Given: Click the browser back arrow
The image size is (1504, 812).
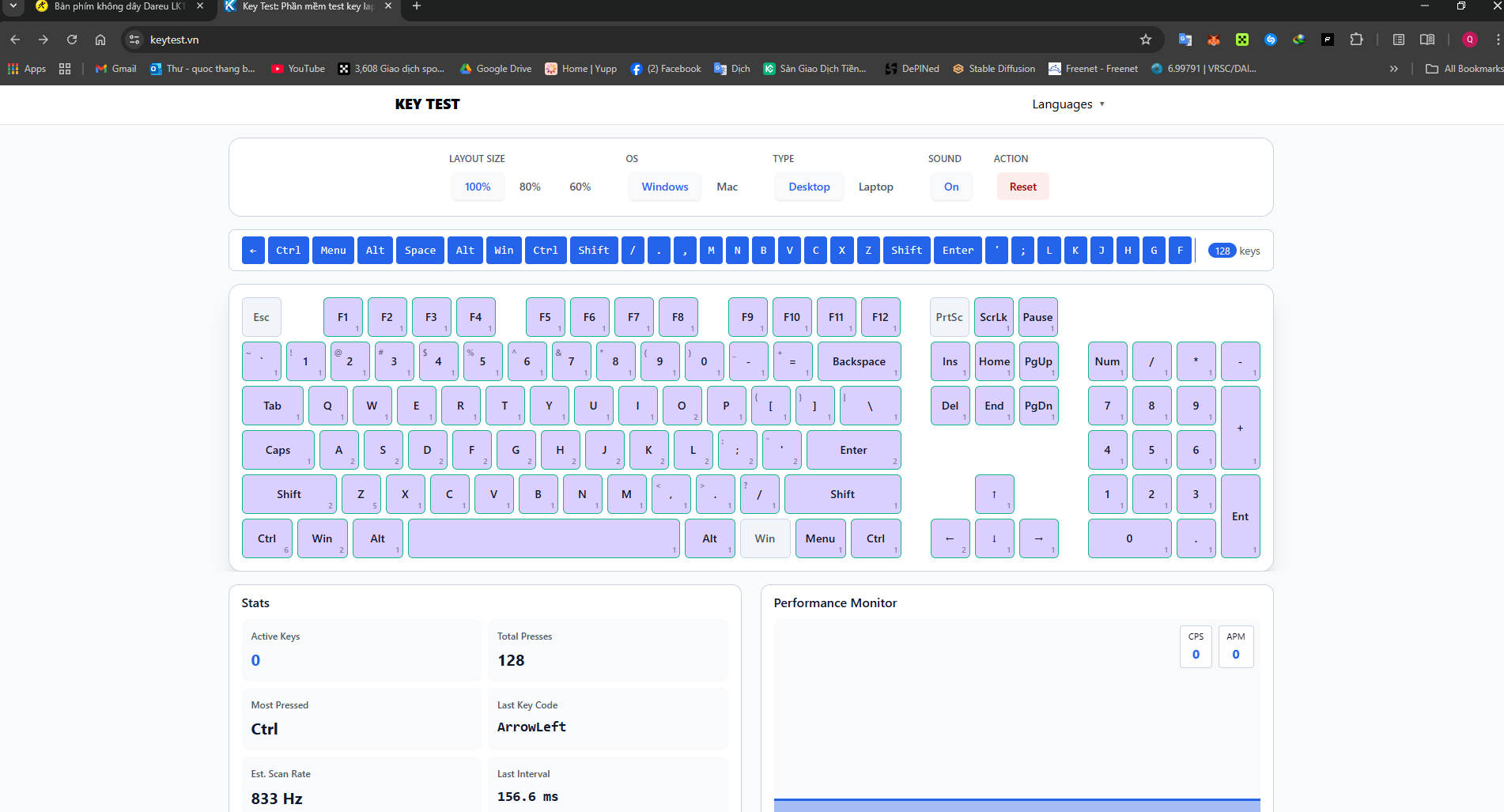Looking at the screenshot, I should [x=15, y=40].
